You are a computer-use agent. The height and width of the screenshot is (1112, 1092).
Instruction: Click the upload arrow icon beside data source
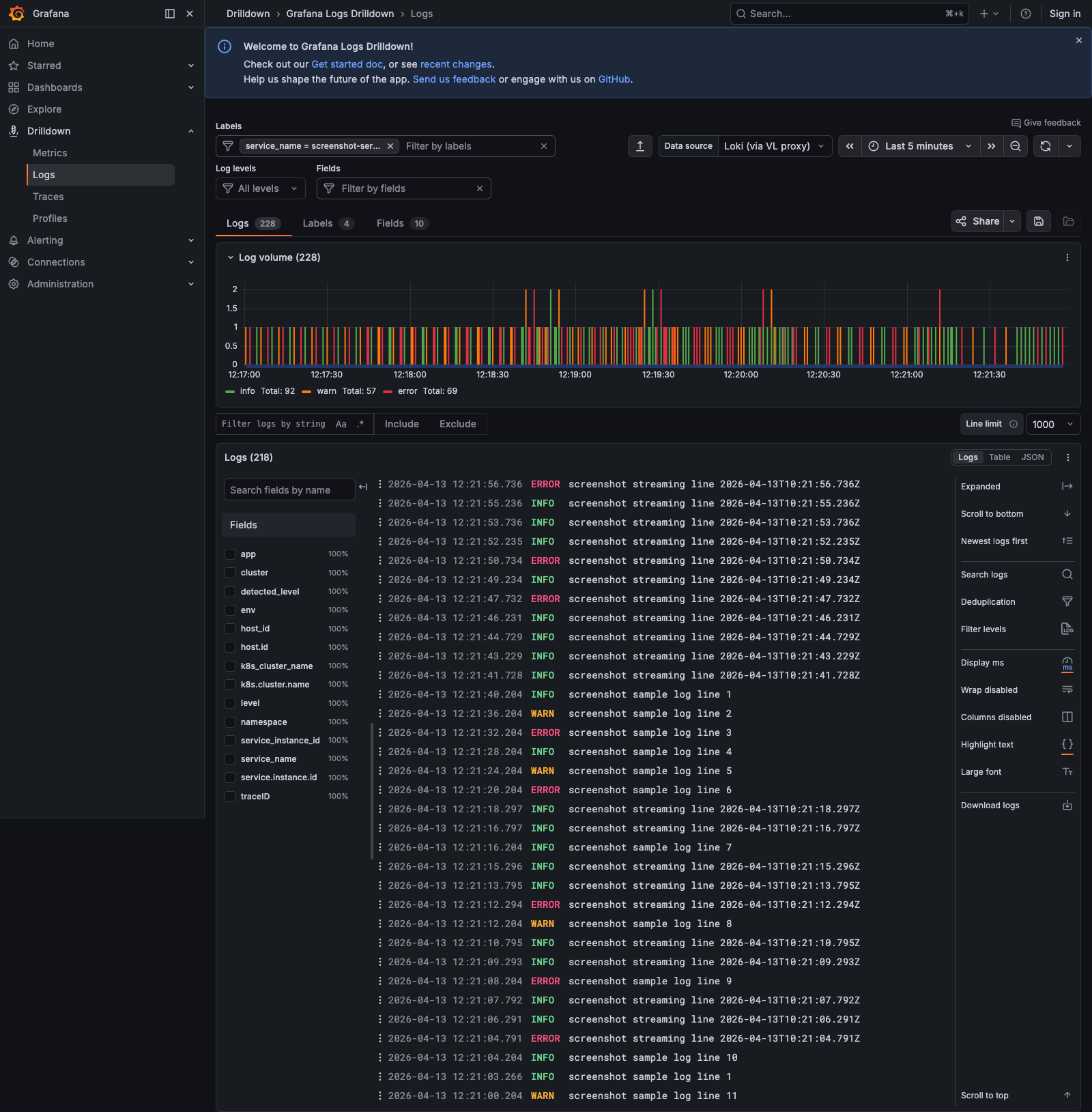[x=640, y=146]
